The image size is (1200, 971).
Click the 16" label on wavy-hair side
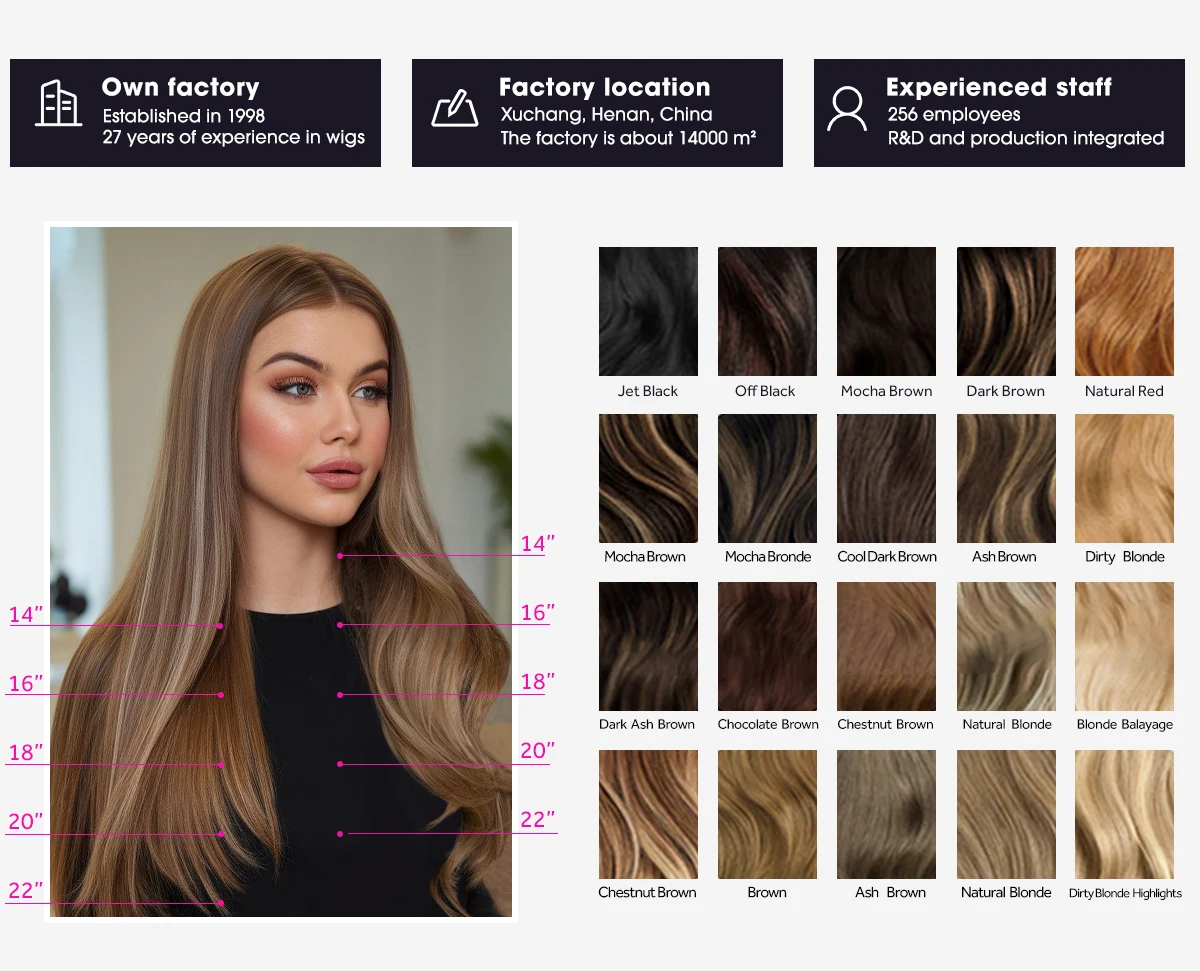coord(538,613)
